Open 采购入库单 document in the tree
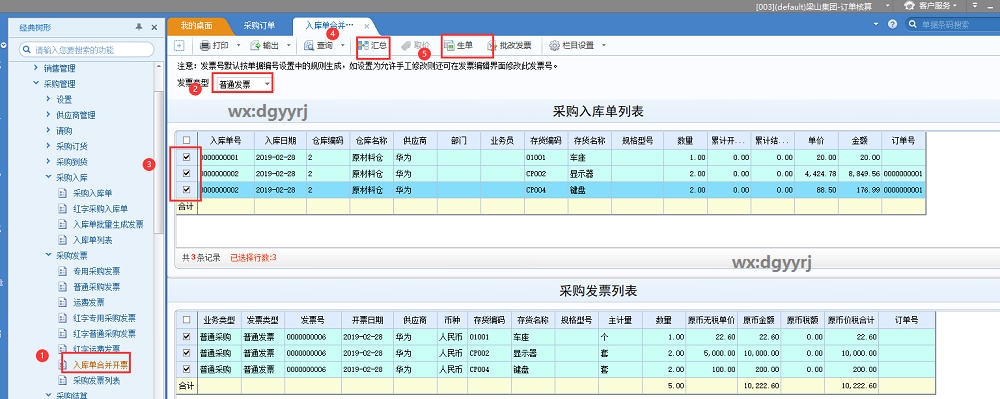Viewport: 1000px width, 399px height. pyautogui.click(x=92, y=192)
